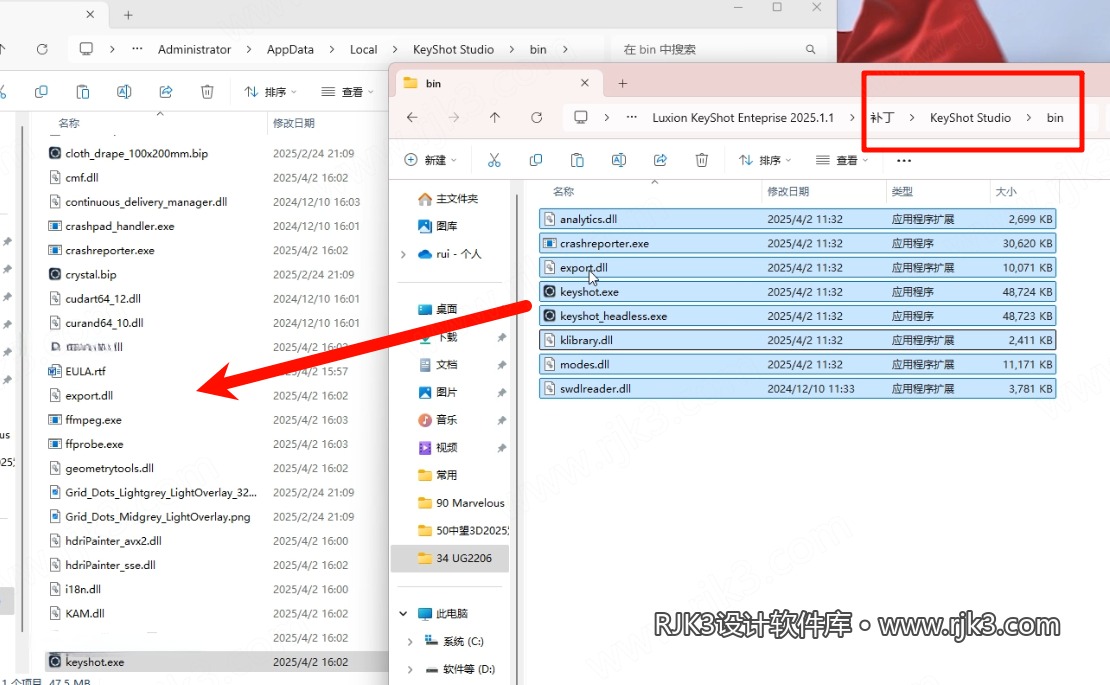The height and width of the screenshot is (685, 1110).
Task: Click the Copy icon in back window toolbar
Action: coord(41,92)
